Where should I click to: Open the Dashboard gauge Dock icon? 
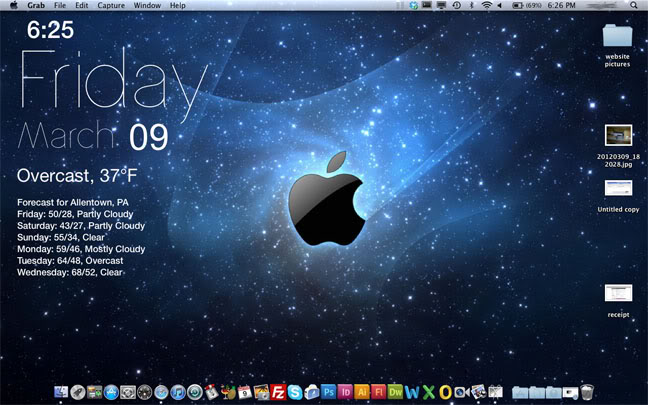click(x=145, y=391)
